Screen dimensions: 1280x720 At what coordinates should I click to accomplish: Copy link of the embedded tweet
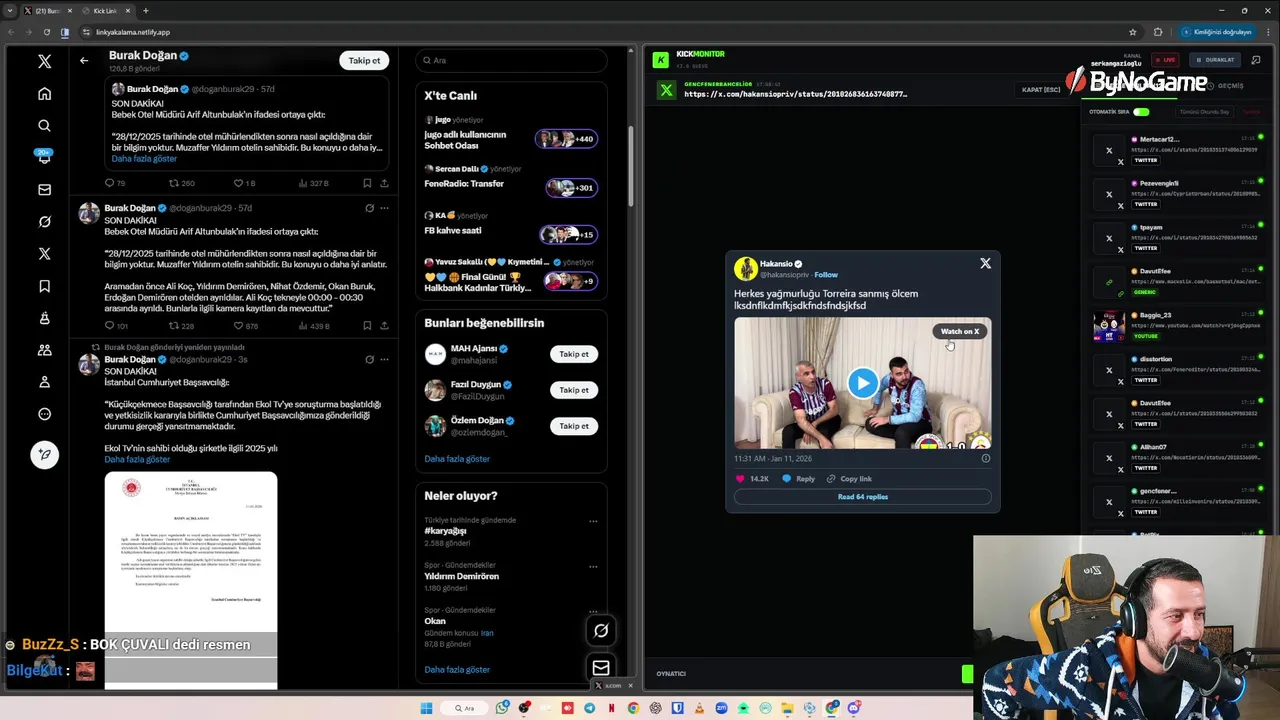click(x=849, y=479)
